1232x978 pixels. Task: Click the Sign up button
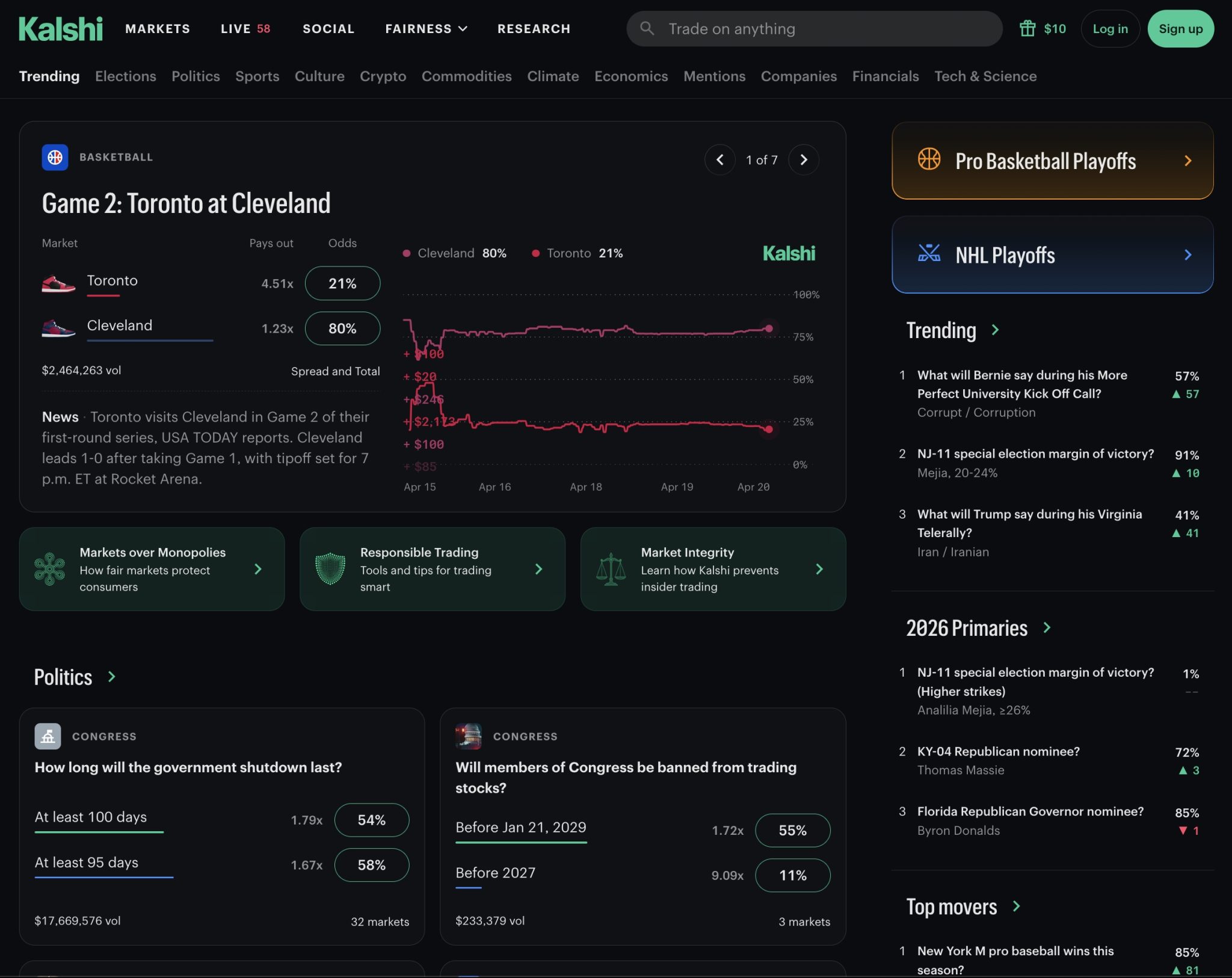click(x=1180, y=28)
